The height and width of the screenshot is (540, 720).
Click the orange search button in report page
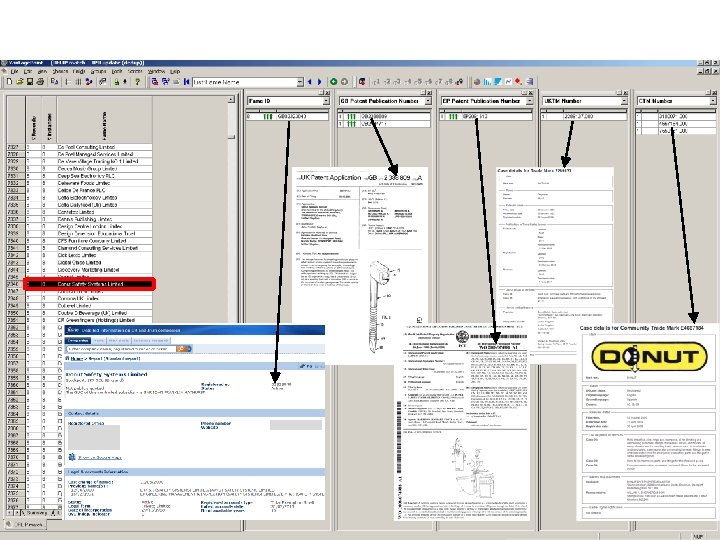[x=182, y=349]
